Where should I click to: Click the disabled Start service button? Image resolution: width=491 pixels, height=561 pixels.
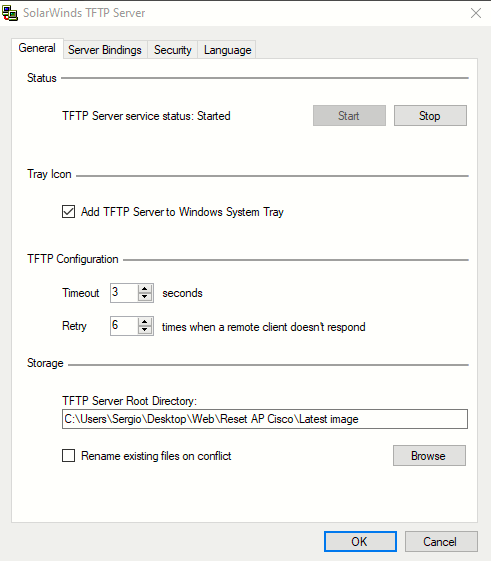coord(349,116)
